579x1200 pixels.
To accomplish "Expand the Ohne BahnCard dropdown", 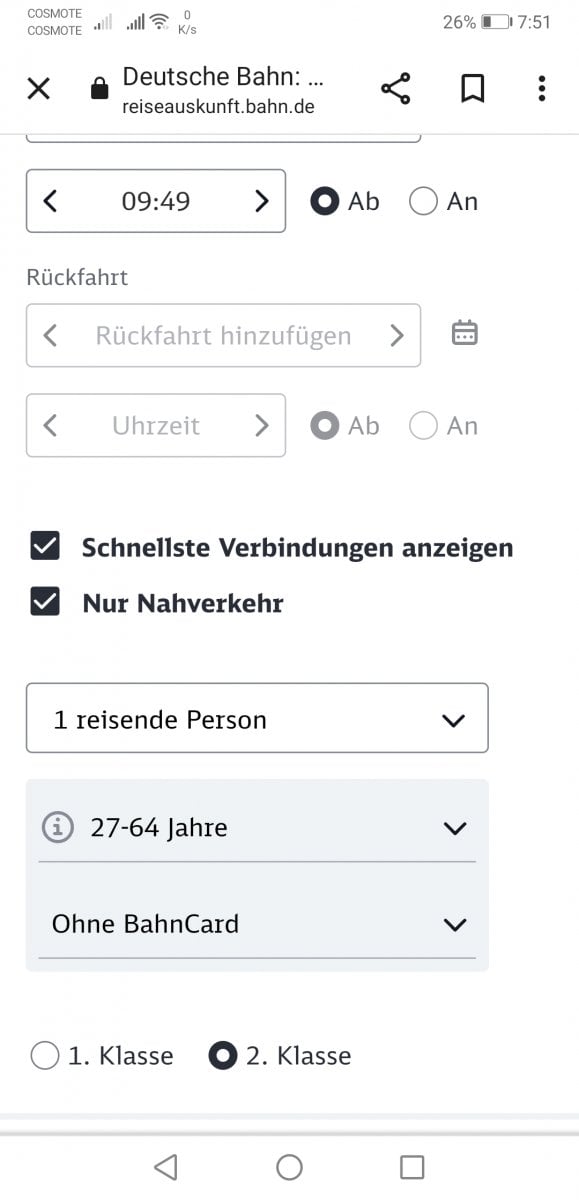I will coord(257,924).
